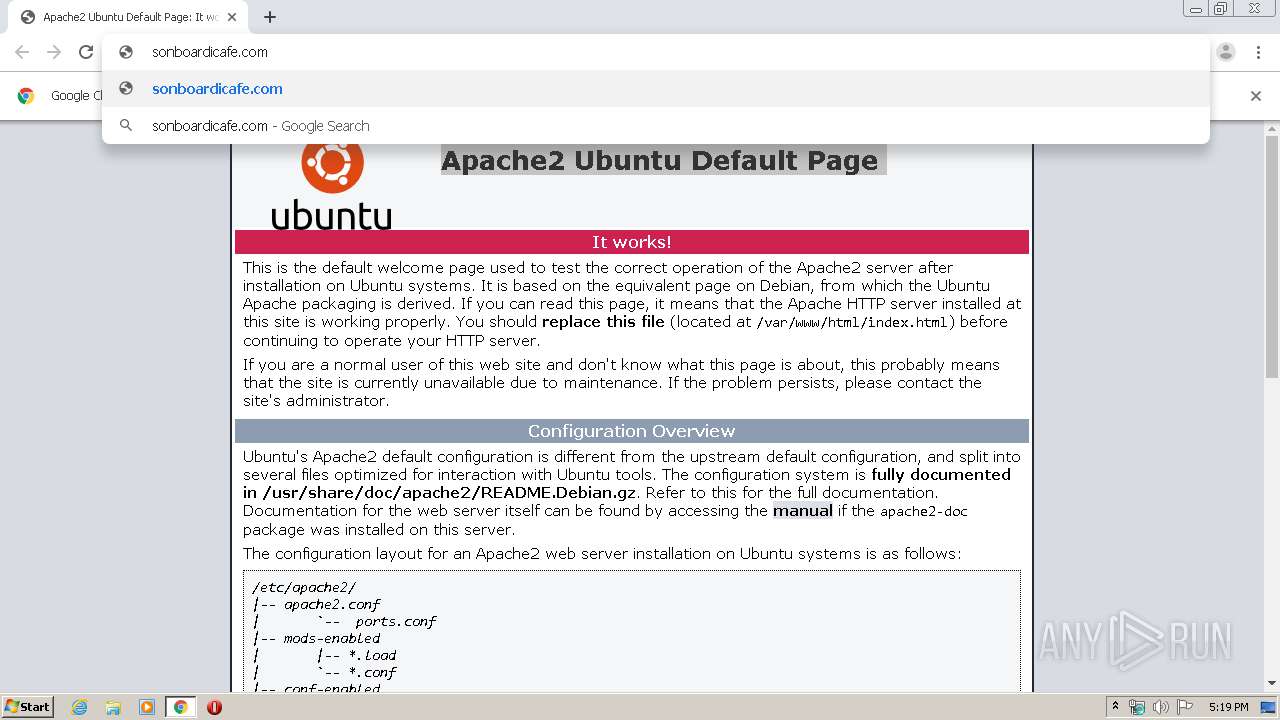Show hidden tray icons arrow
This screenshot has width=1280, height=720.
pos(1116,707)
